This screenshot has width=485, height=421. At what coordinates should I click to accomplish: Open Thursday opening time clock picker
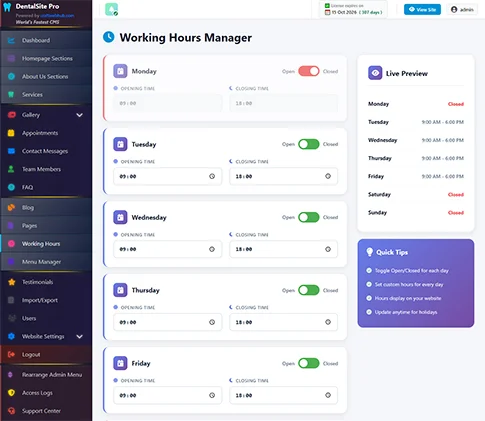[212, 322]
